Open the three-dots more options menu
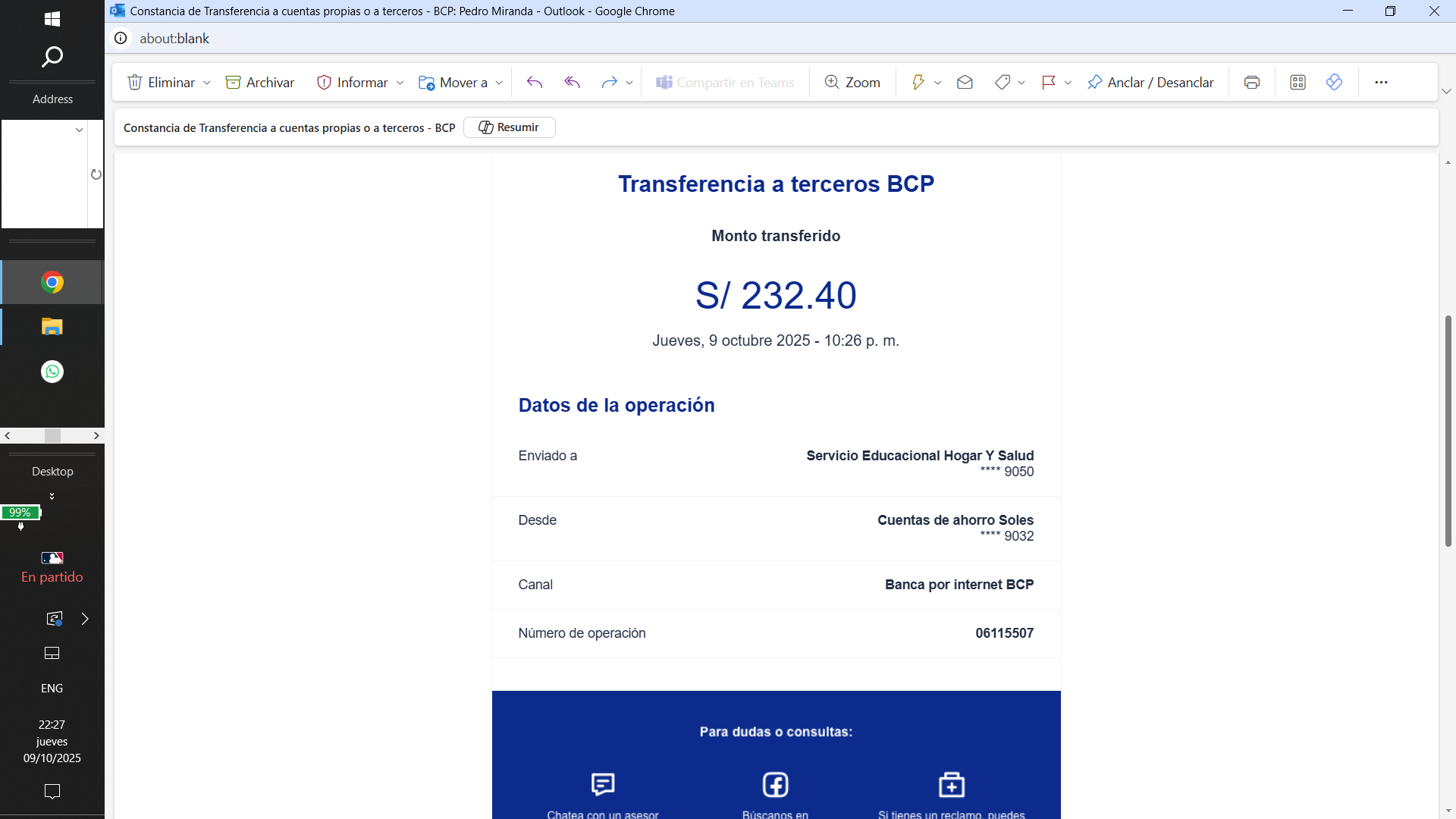This screenshot has width=1456, height=819. pos(1381,83)
